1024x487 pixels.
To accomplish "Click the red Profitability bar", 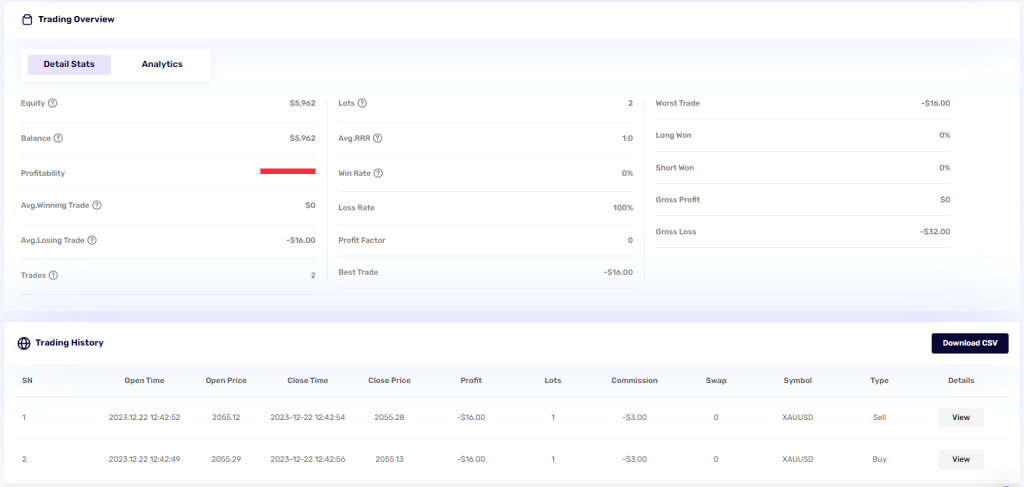I will coord(288,171).
